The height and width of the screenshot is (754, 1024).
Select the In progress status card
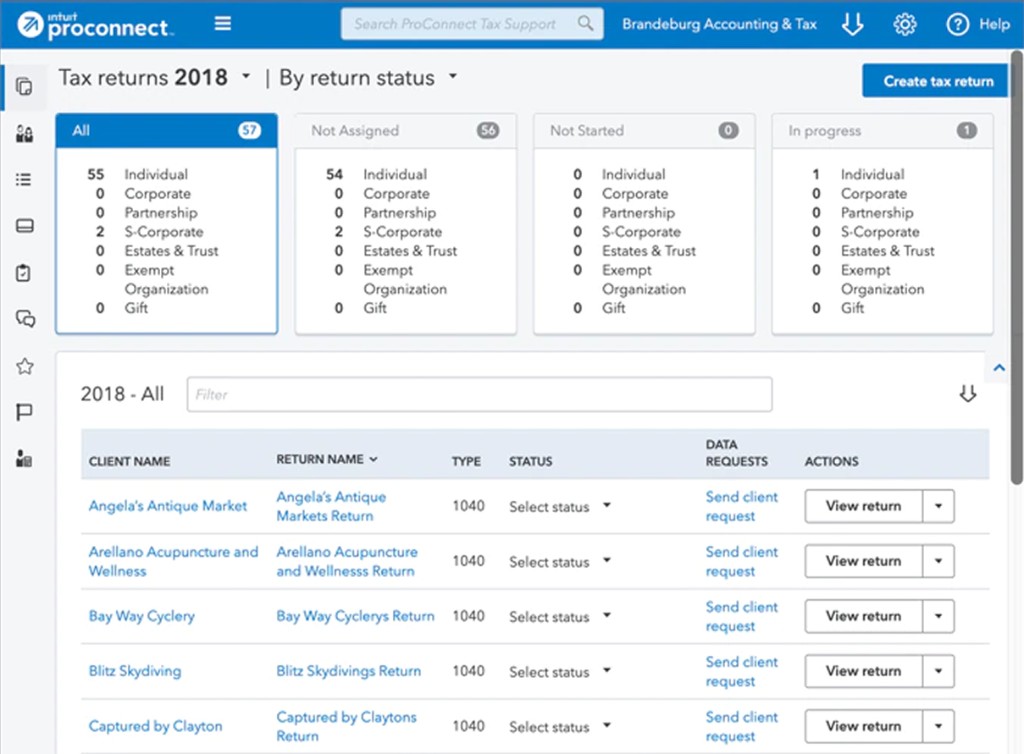[x=882, y=224]
